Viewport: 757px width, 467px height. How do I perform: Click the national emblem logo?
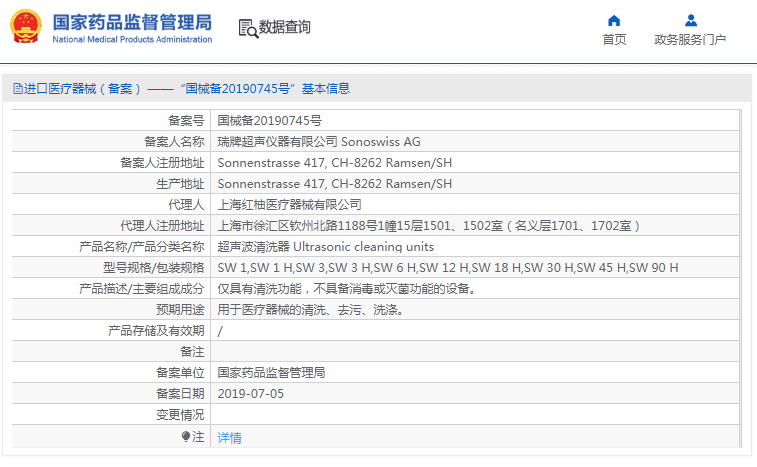26,27
